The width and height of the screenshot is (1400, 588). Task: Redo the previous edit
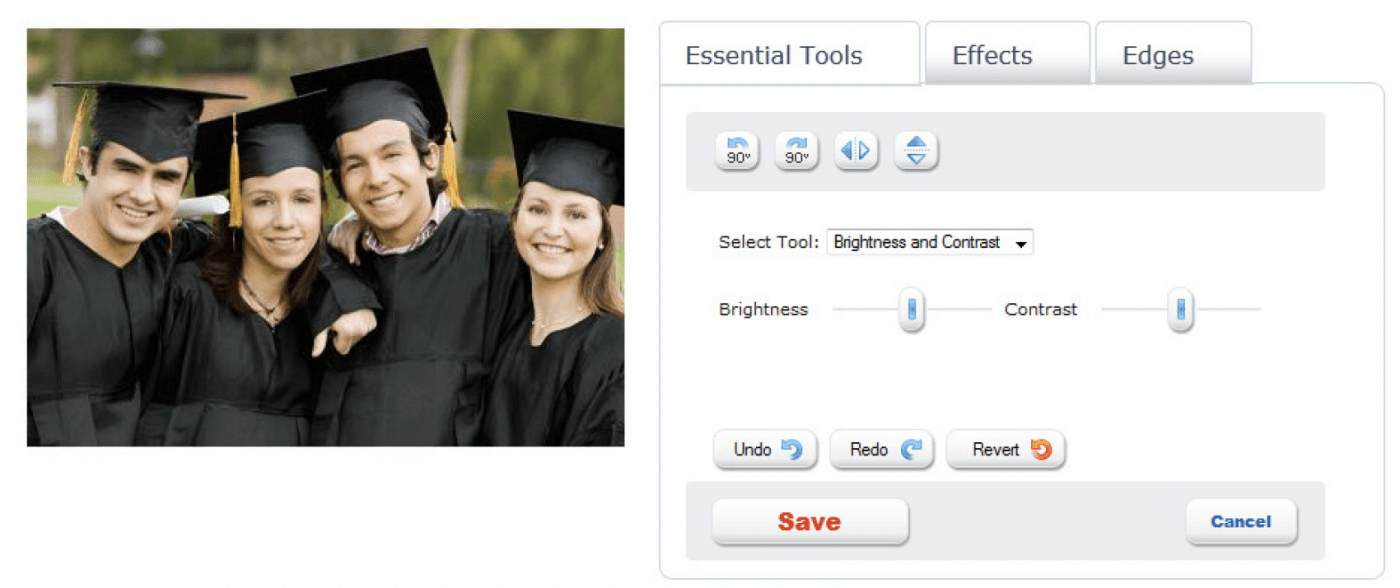(x=881, y=450)
